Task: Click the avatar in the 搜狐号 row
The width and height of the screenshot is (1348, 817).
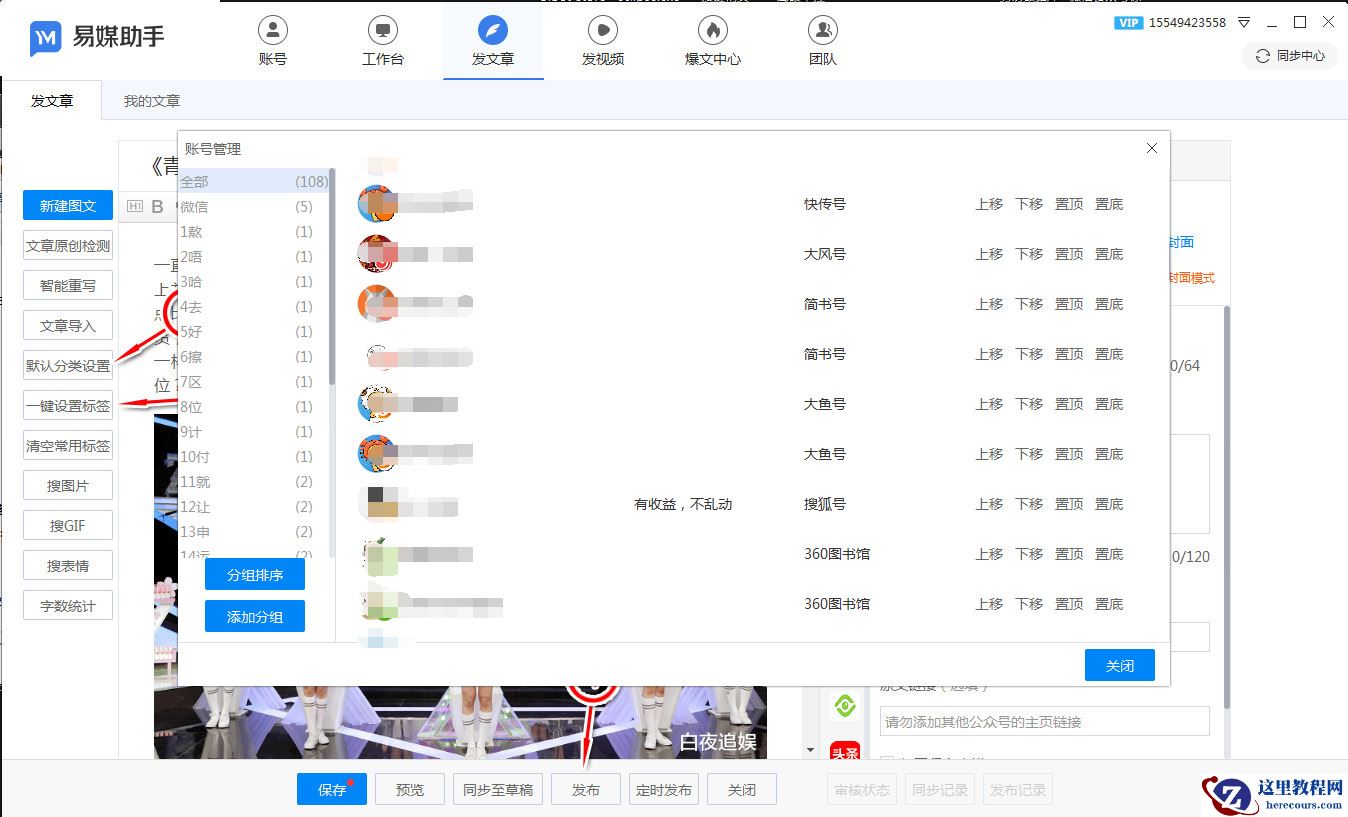Action: click(x=377, y=504)
